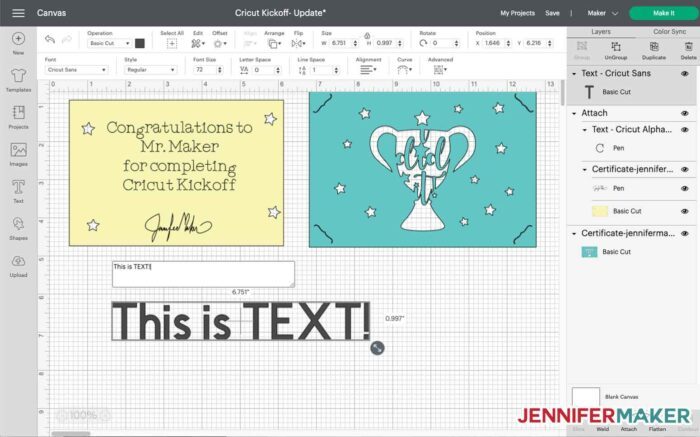700x437 pixels.
Task: Click the Delete icon
Action: (x=688, y=46)
